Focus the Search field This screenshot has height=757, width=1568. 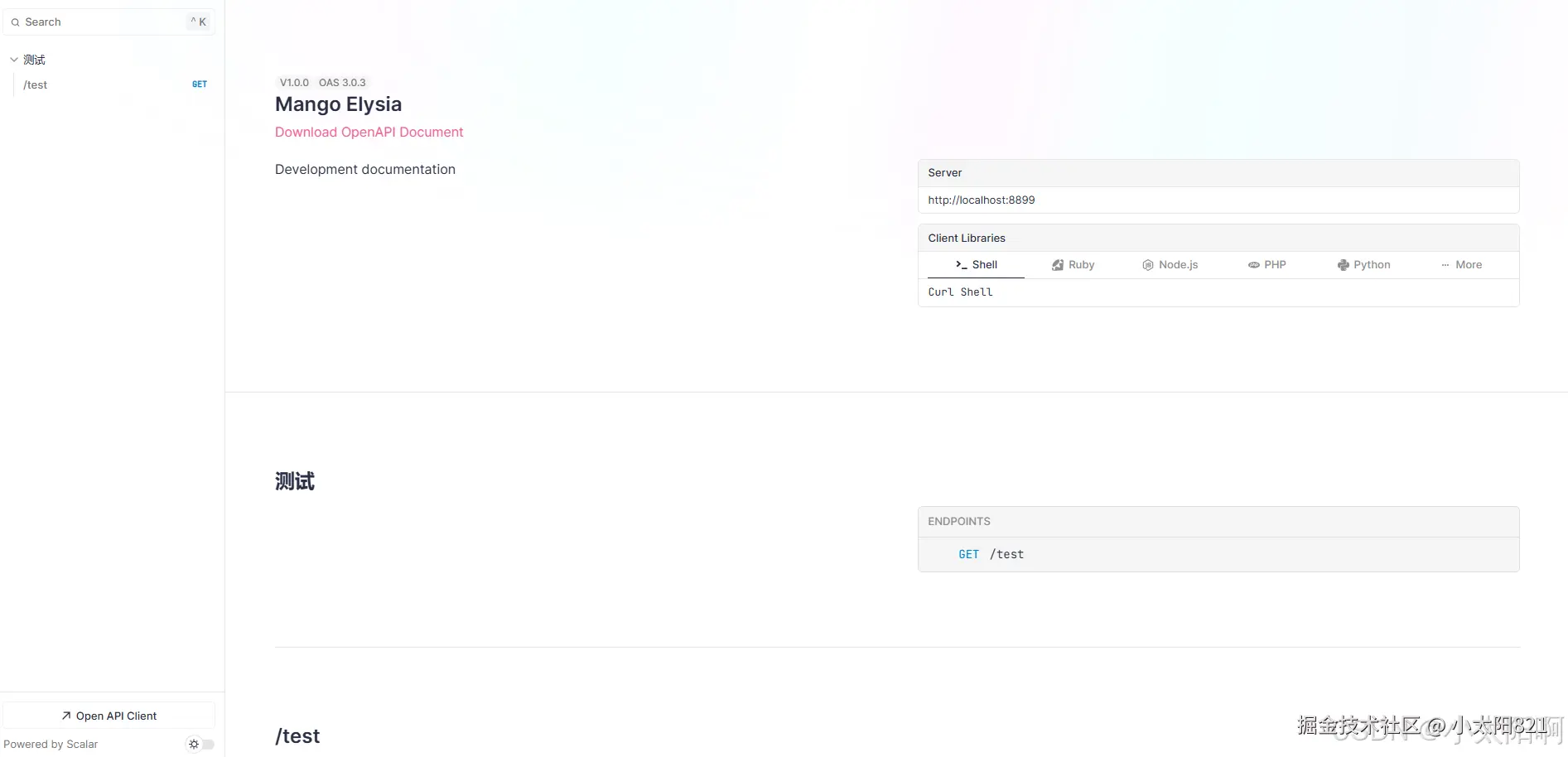[109, 22]
